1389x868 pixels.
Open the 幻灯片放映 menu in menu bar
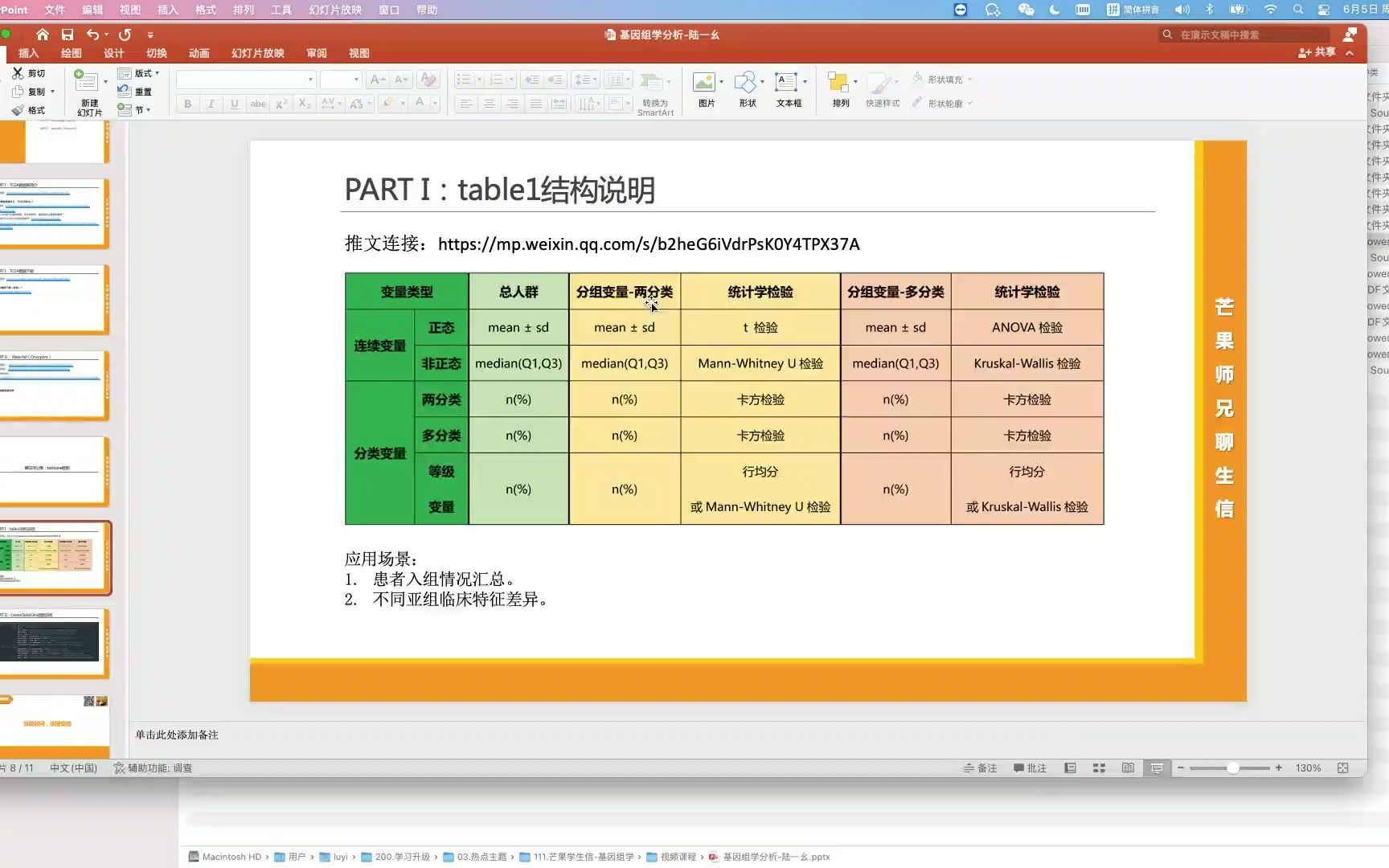[x=334, y=10]
